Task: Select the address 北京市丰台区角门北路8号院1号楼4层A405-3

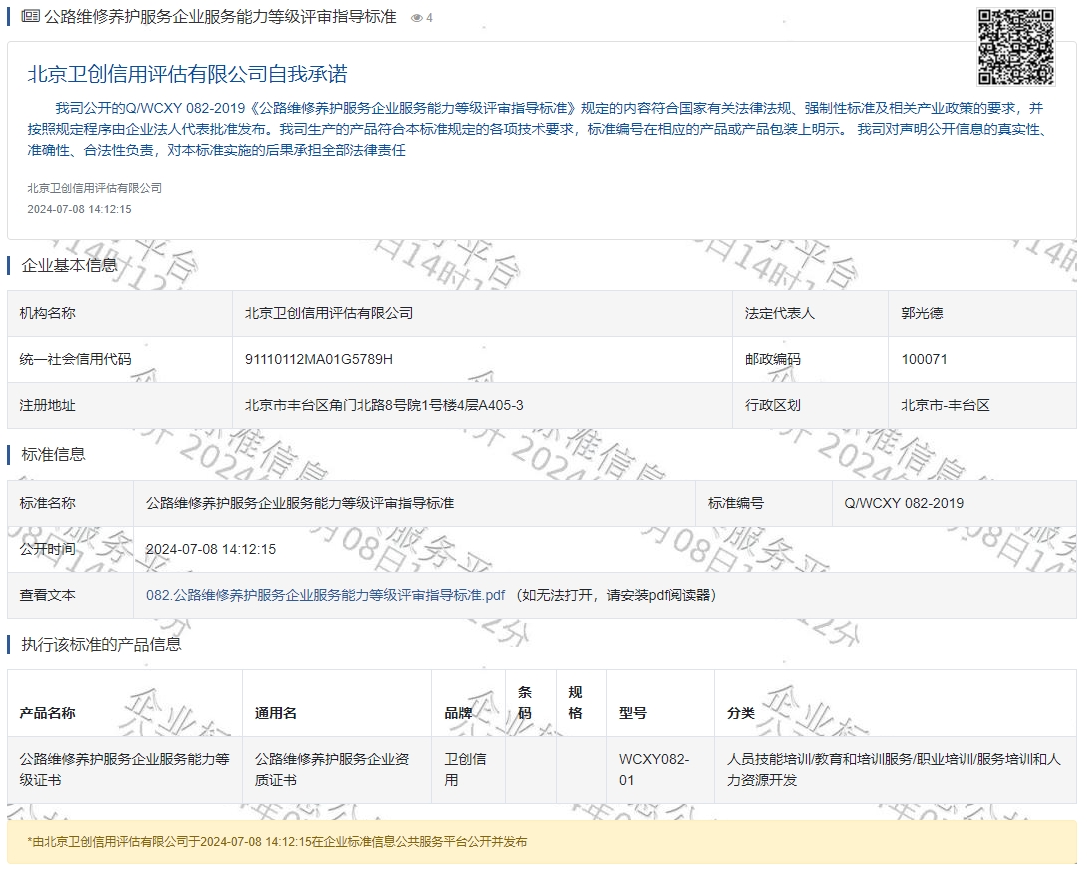Action: [x=384, y=405]
